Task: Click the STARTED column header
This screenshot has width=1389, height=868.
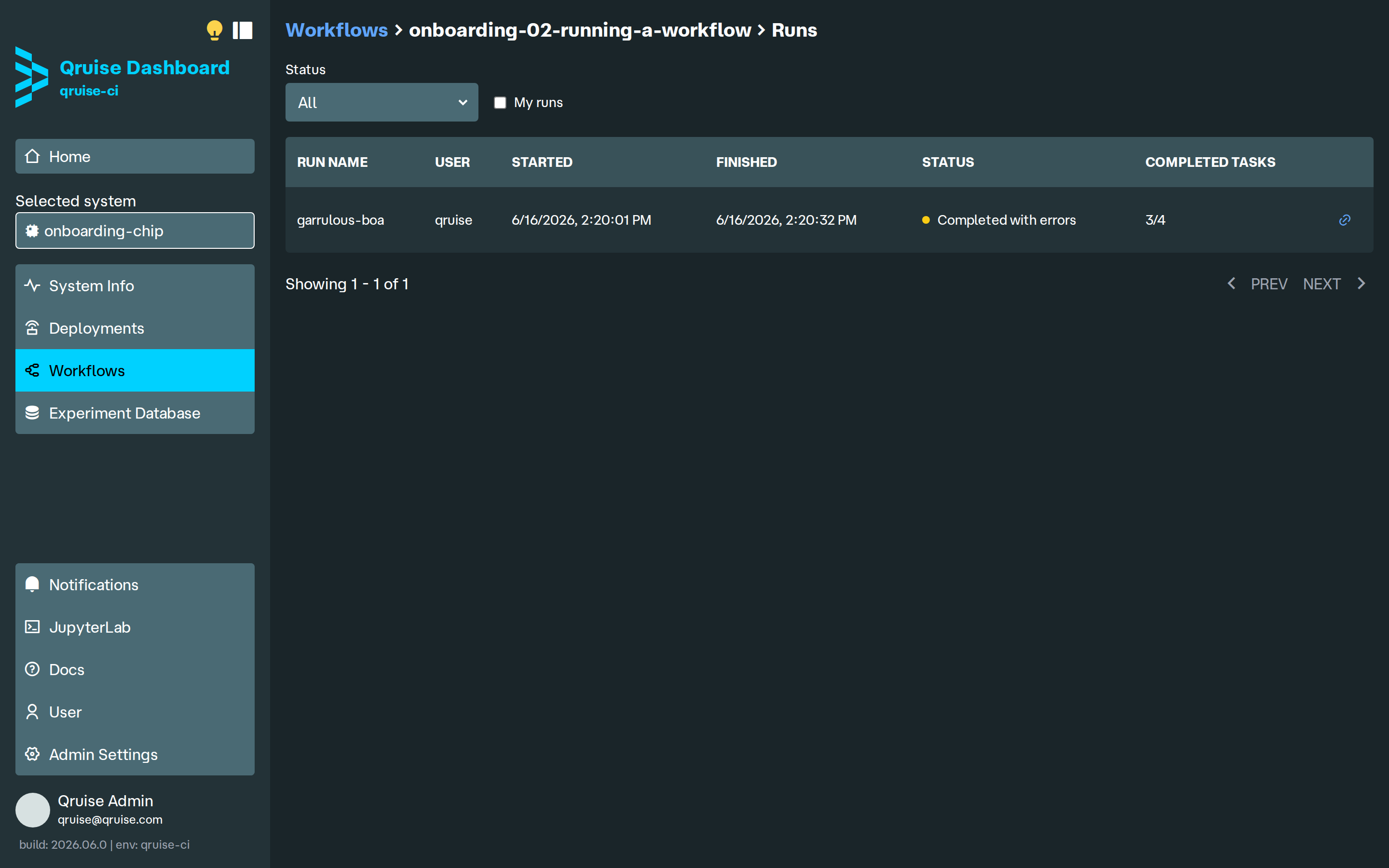Action: tap(542, 162)
